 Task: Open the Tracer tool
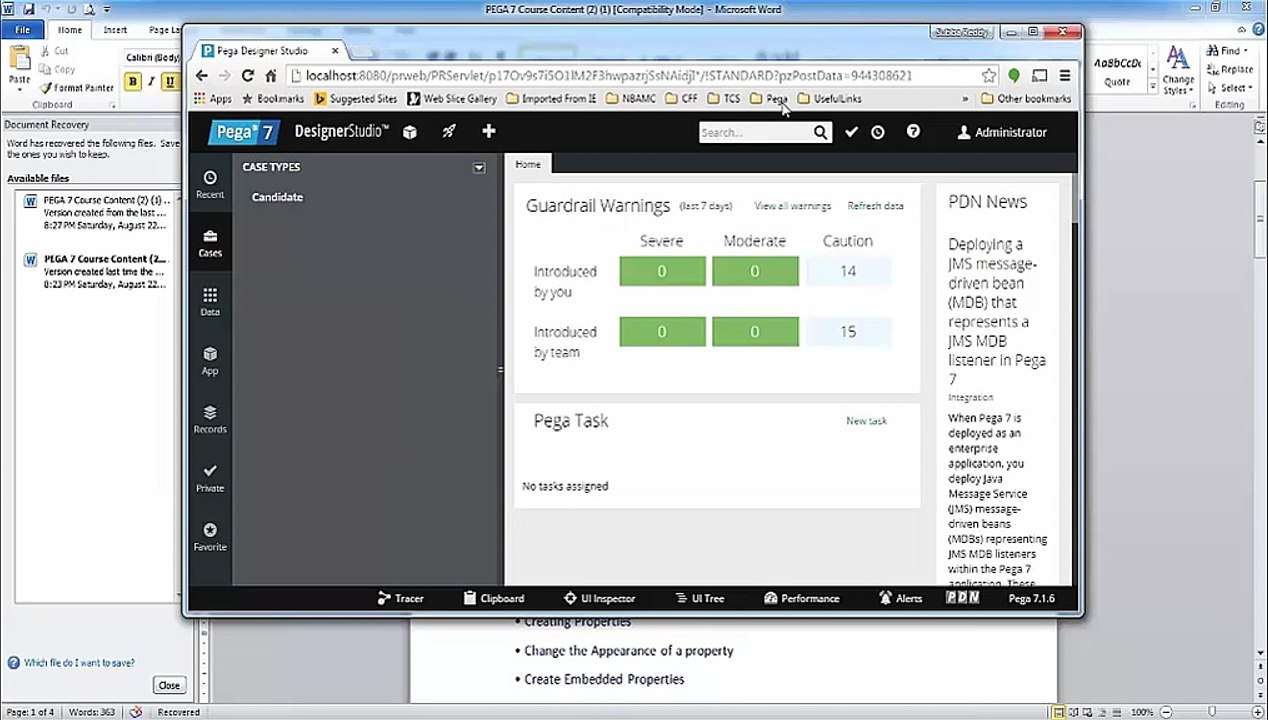[x=400, y=598]
